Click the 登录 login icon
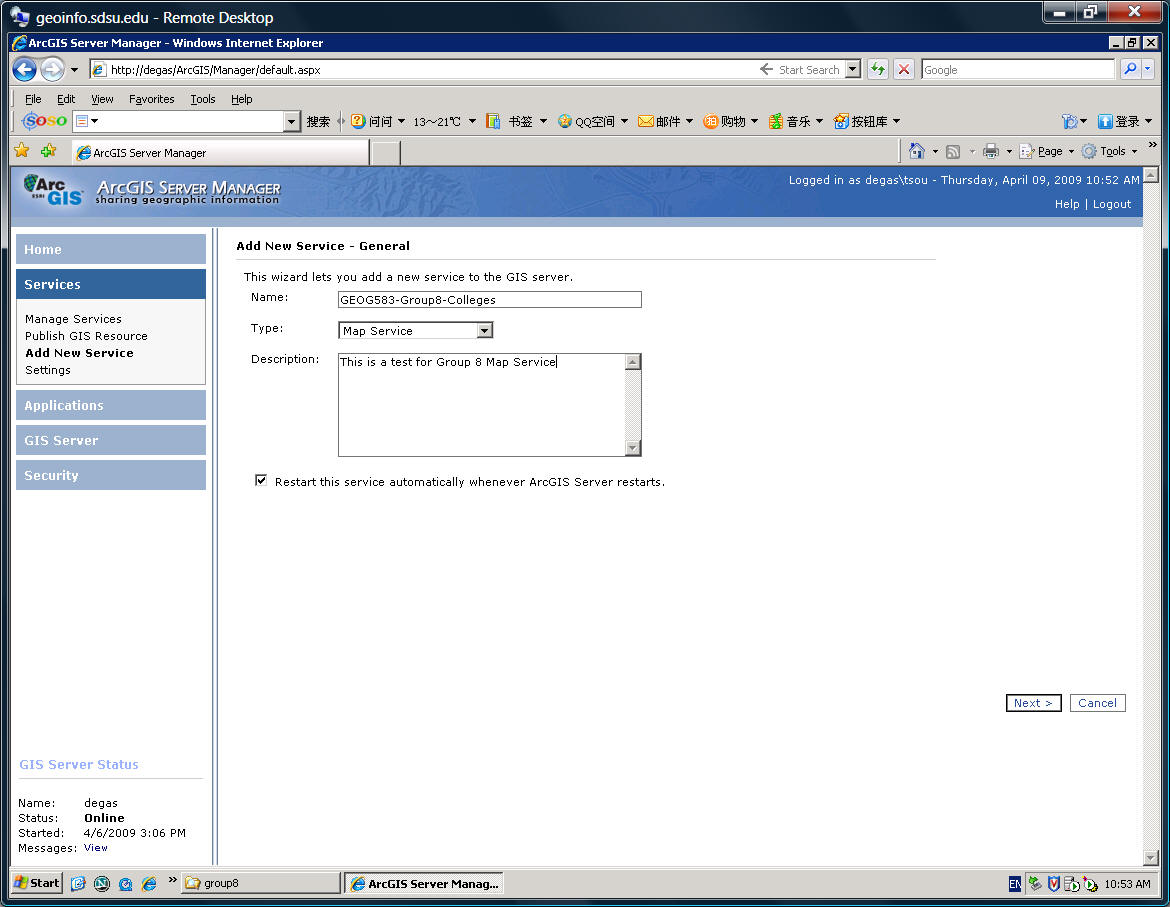 click(1105, 122)
